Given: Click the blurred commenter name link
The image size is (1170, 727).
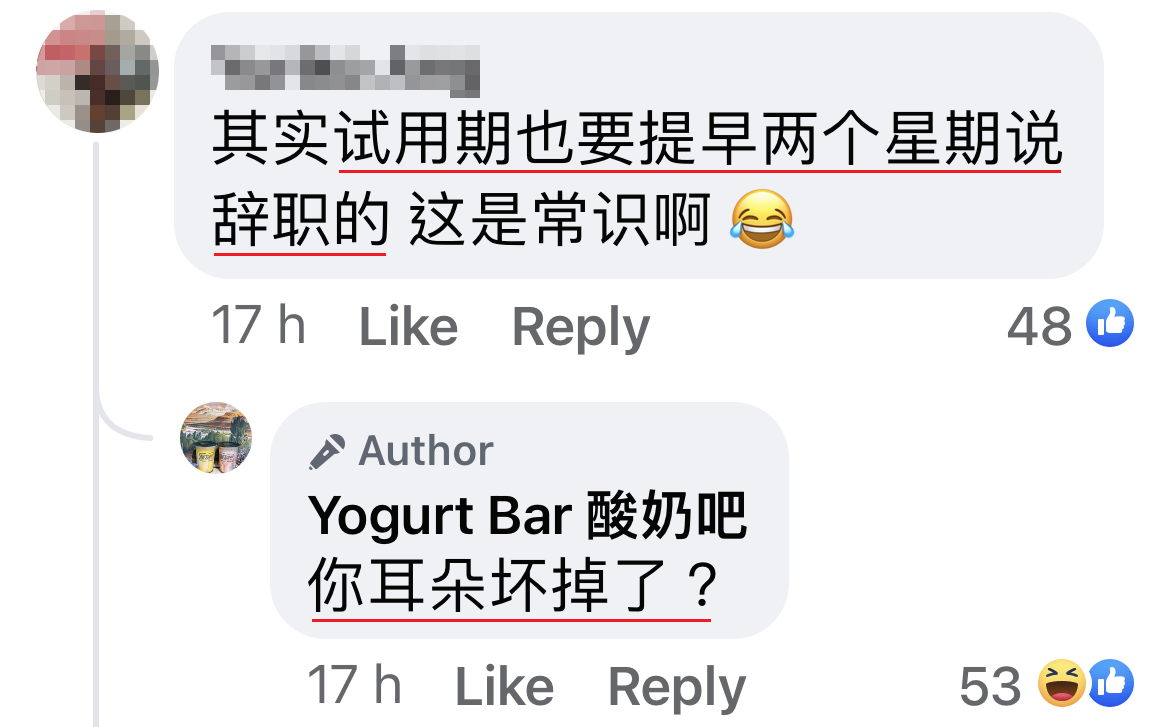Looking at the screenshot, I should (345, 71).
